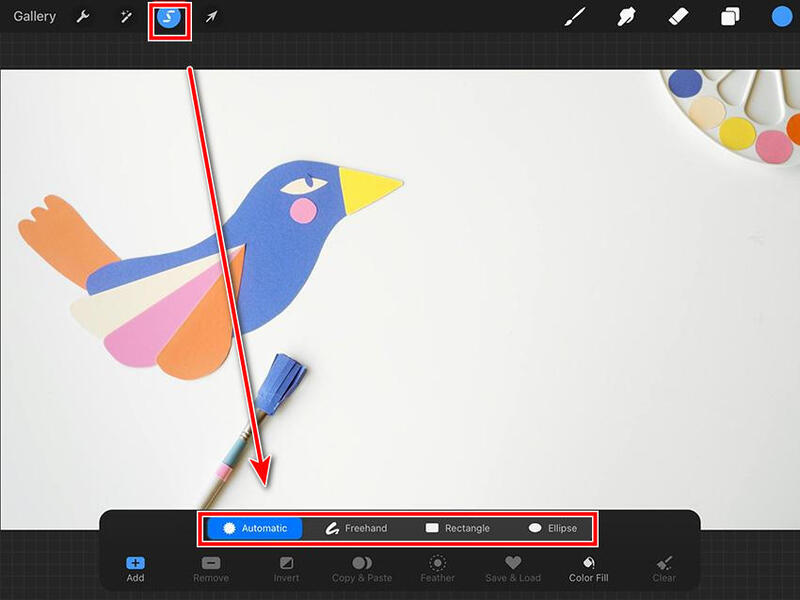Switch to Freehand selection mode
This screenshot has width=800, height=600.
356,529
